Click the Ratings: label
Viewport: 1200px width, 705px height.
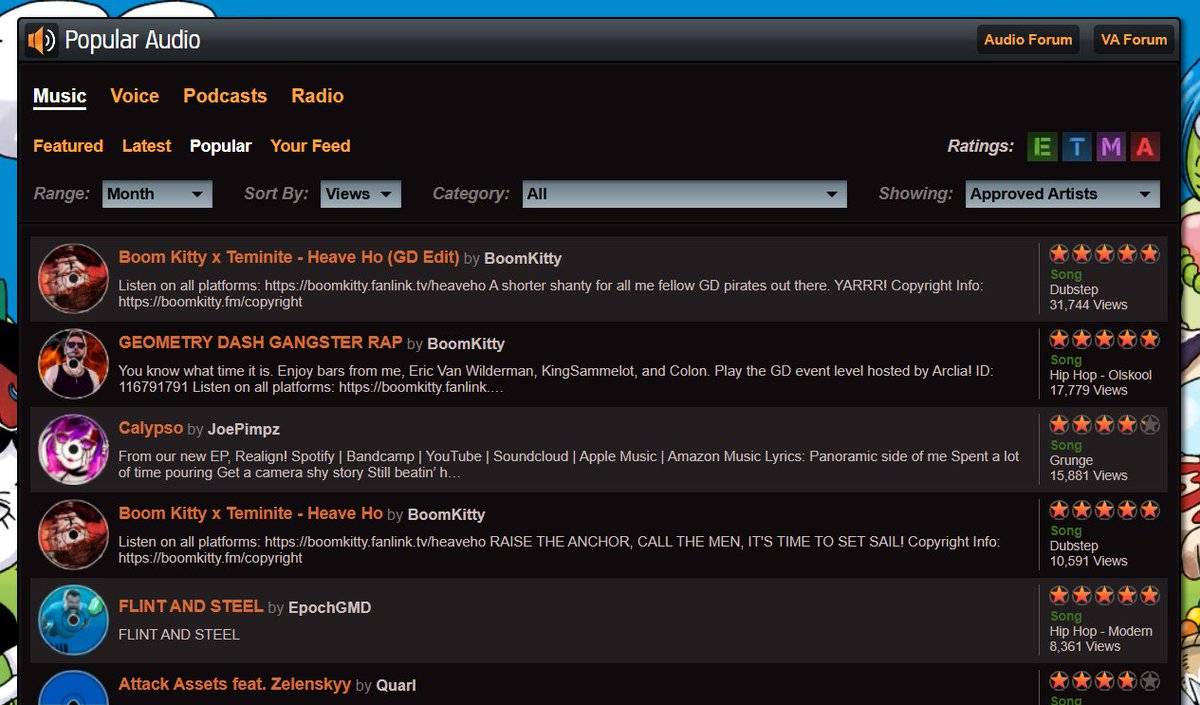coord(981,147)
